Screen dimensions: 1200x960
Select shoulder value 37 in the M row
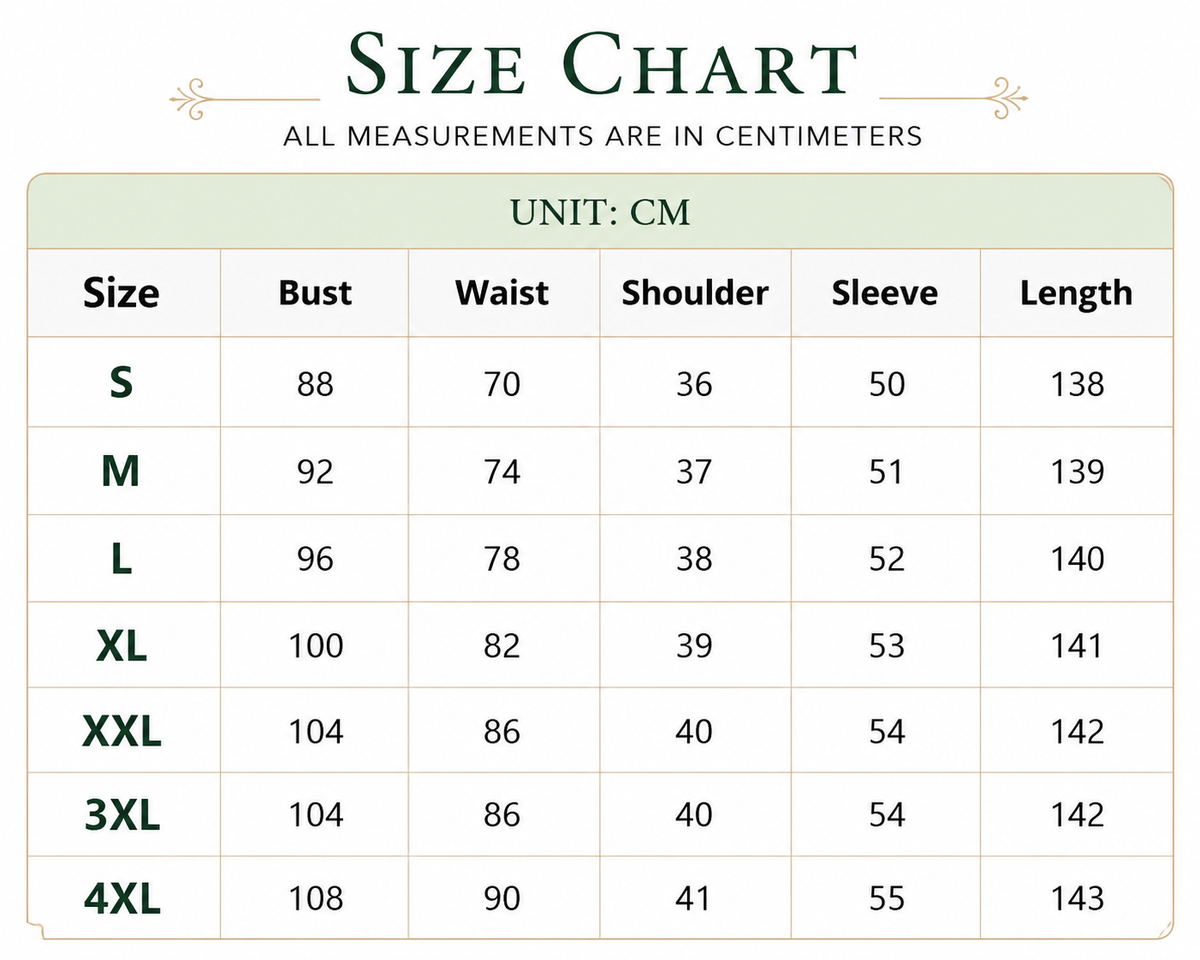694,471
